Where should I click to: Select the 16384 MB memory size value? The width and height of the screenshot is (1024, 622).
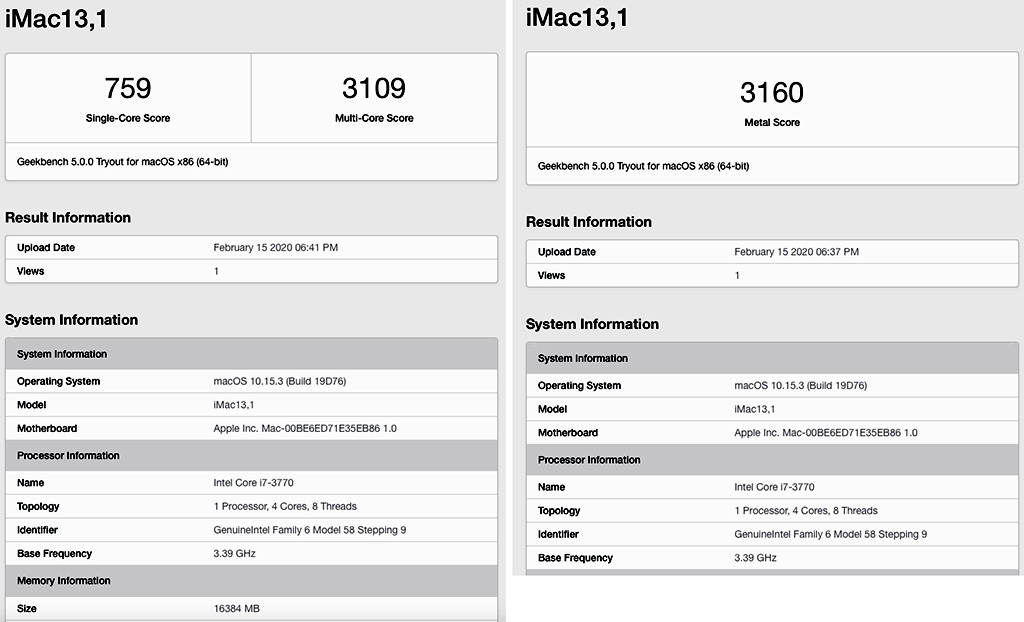(236, 608)
